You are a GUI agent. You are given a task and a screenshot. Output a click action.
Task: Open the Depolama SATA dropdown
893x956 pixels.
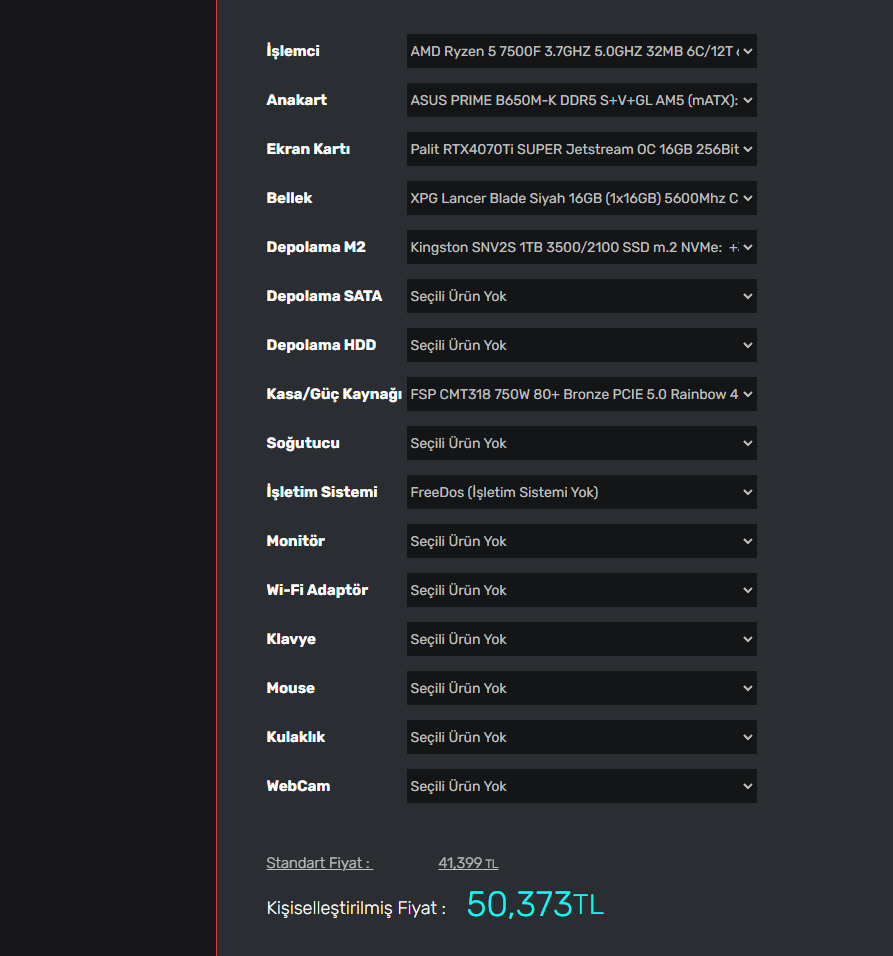coord(582,296)
